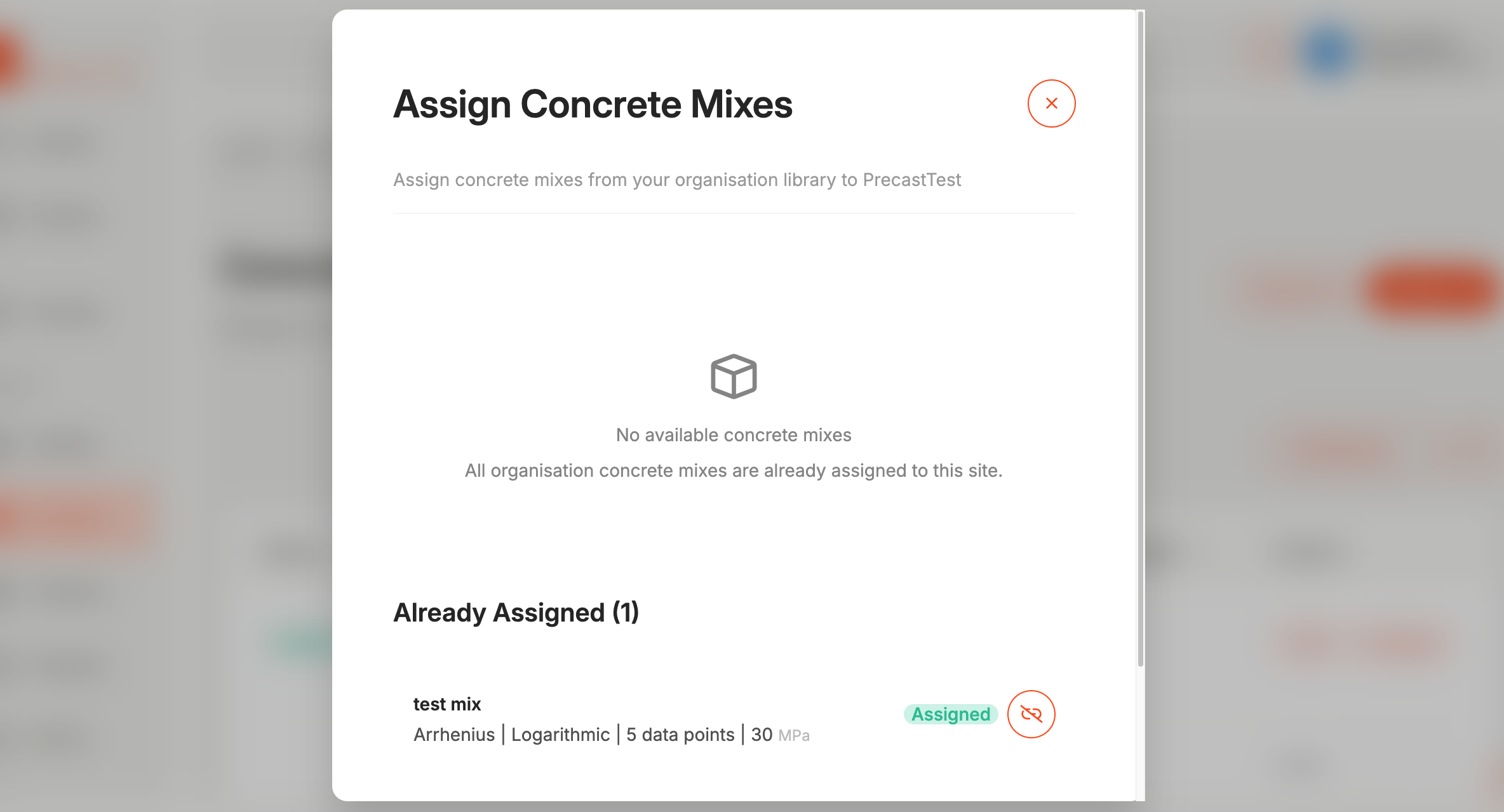Click the "5 data points" text
The width and height of the screenshot is (1504, 812).
coord(680,735)
